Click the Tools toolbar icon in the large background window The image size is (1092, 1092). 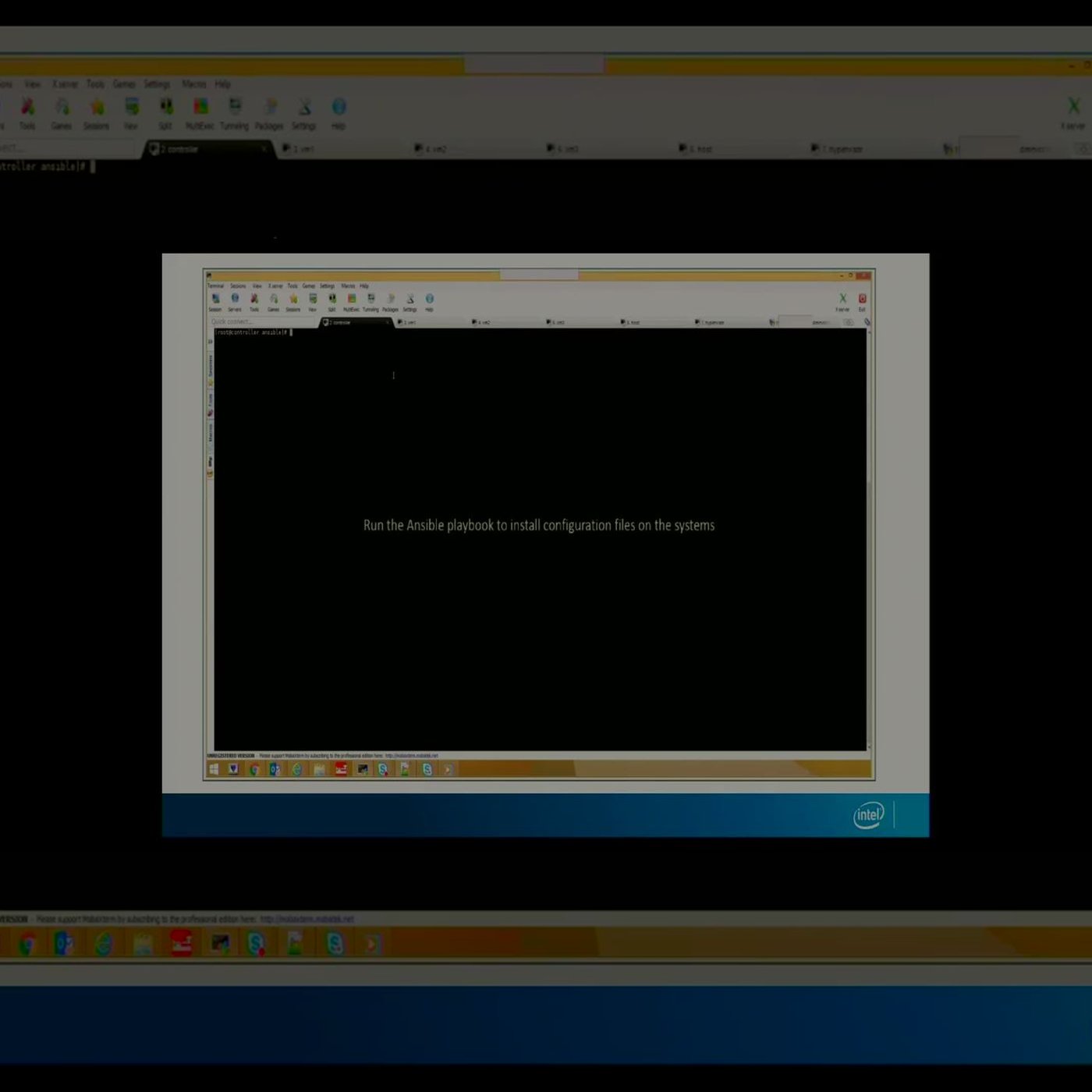click(27, 107)
